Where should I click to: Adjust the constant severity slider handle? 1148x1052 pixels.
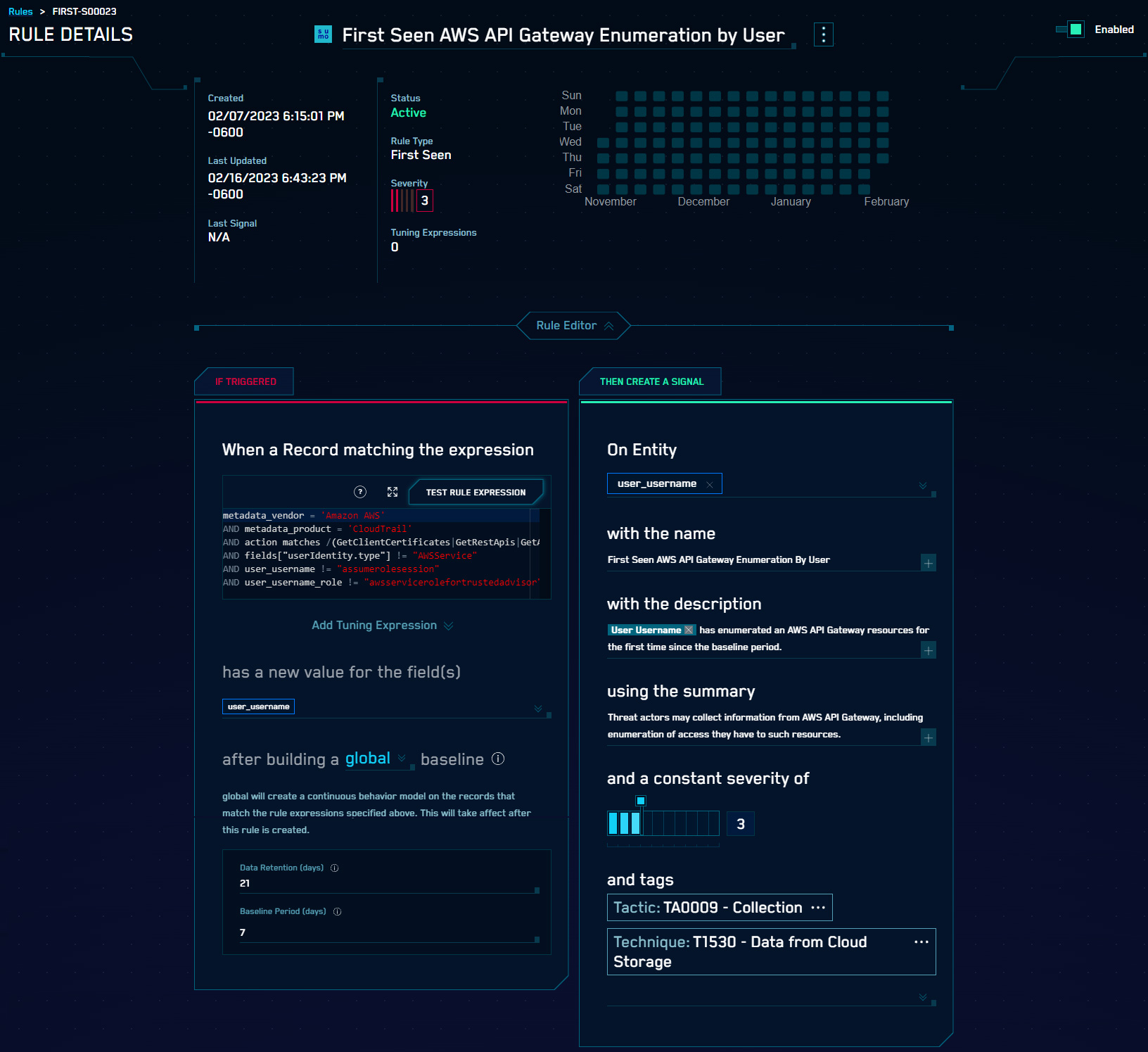pos(641,801)
